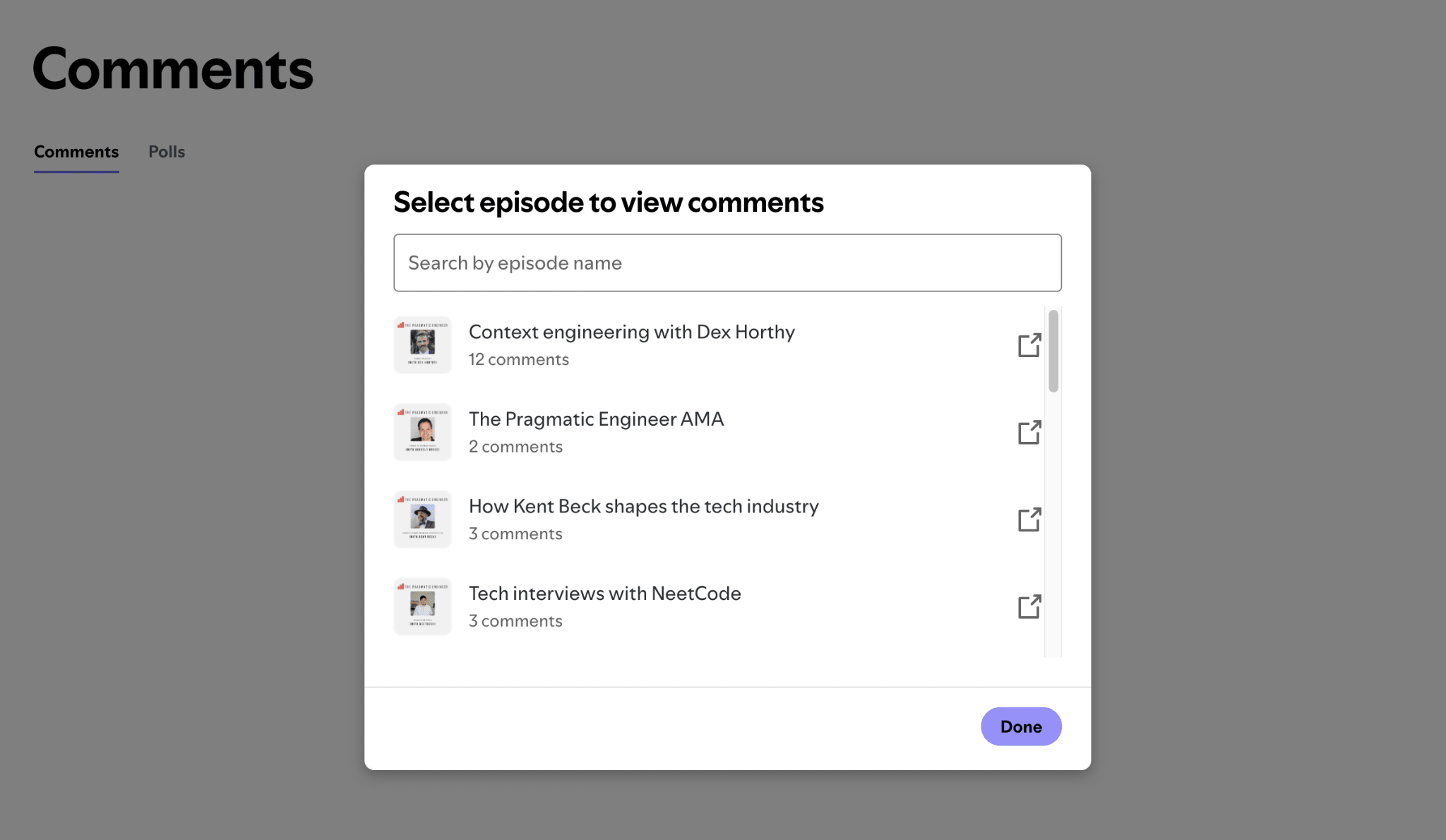Click the NeetCode episode thumbnail

click(x=422, y=606)
